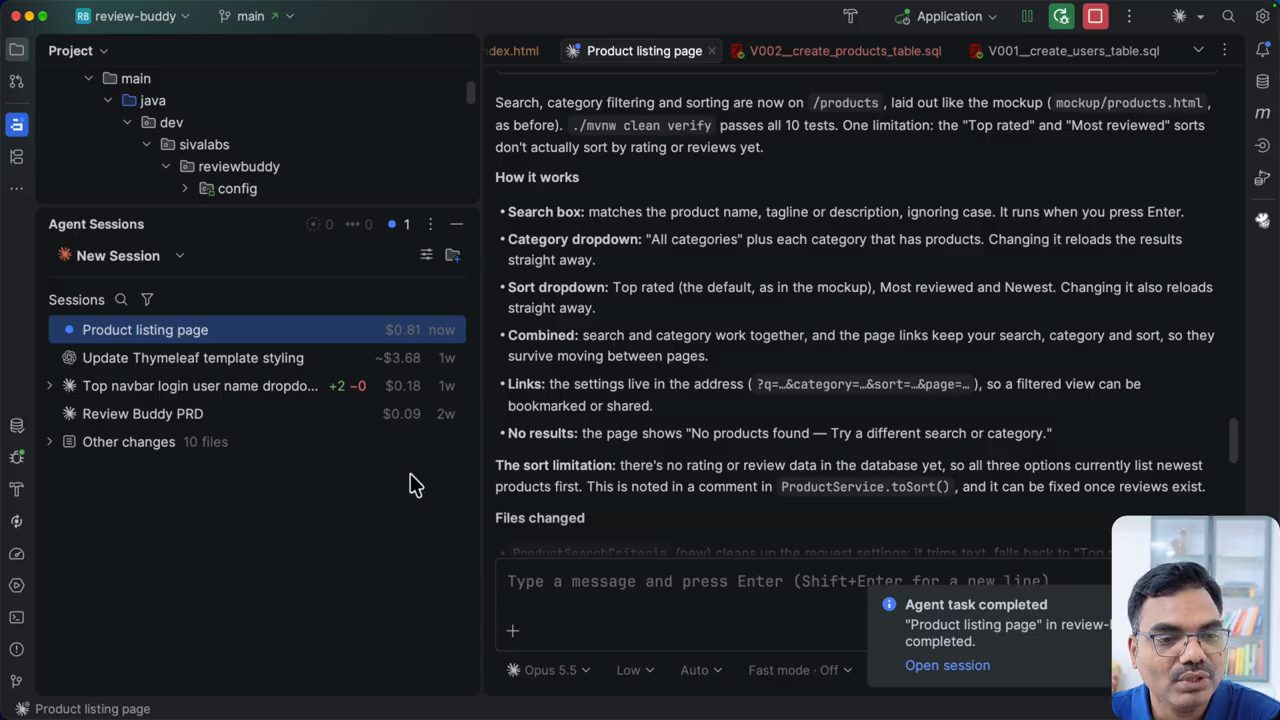
Task: Toggle the Agent Sessions tool window
Action: click(x=16, y=124)
